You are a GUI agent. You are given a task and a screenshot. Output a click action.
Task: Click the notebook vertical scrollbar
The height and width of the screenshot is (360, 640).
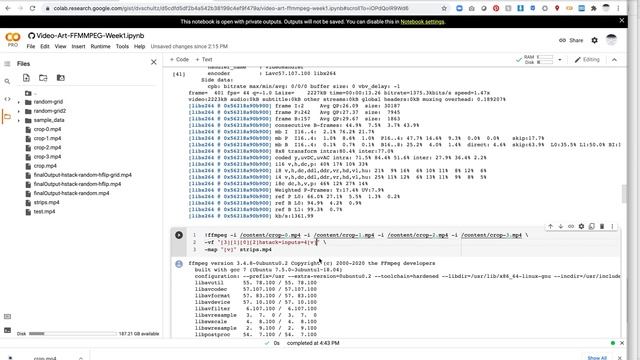coord(624,194)
